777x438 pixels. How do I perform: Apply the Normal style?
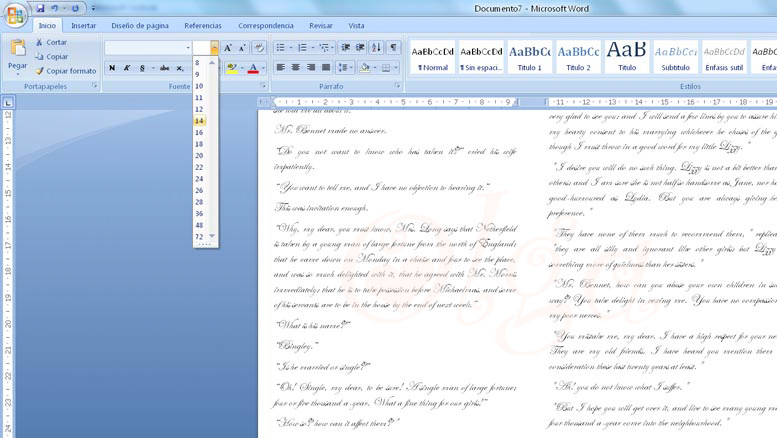(433, 57)
